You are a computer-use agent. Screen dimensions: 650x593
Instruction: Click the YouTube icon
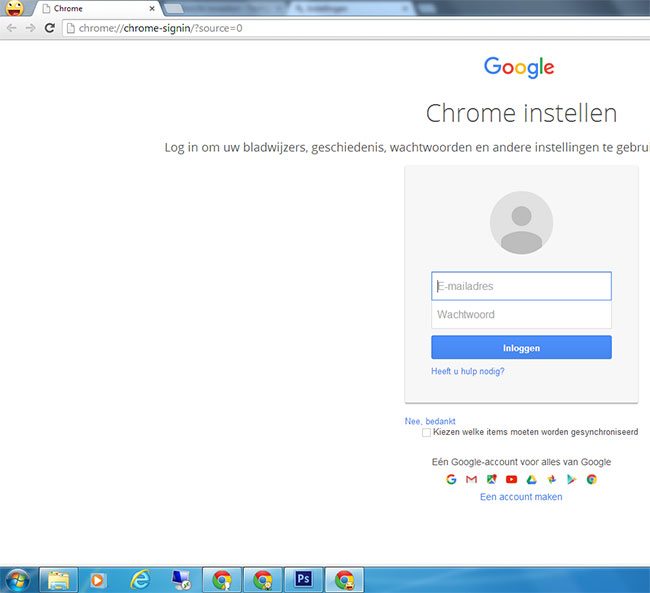(x=512, y=479)
